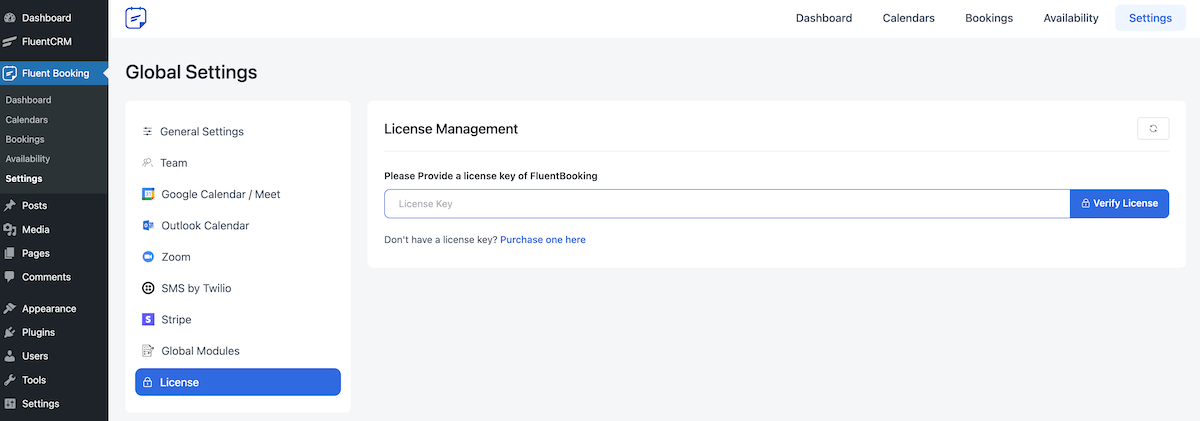
Task: Focus the License Key input field
Action: click(x=727, y=203)
